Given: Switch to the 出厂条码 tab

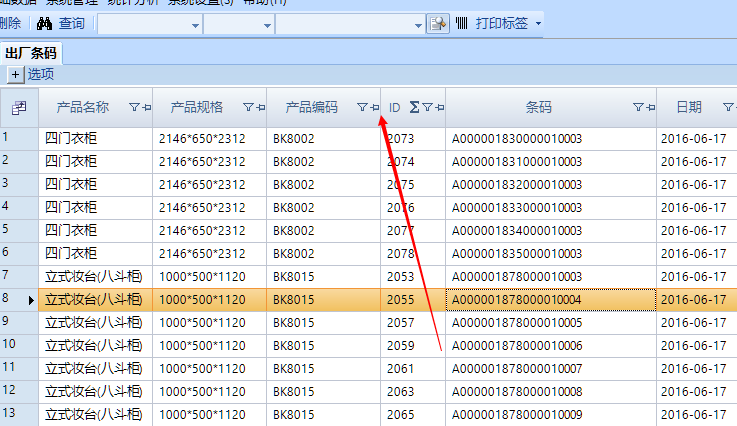Looking at the screenshot, I should coord(31,53).
